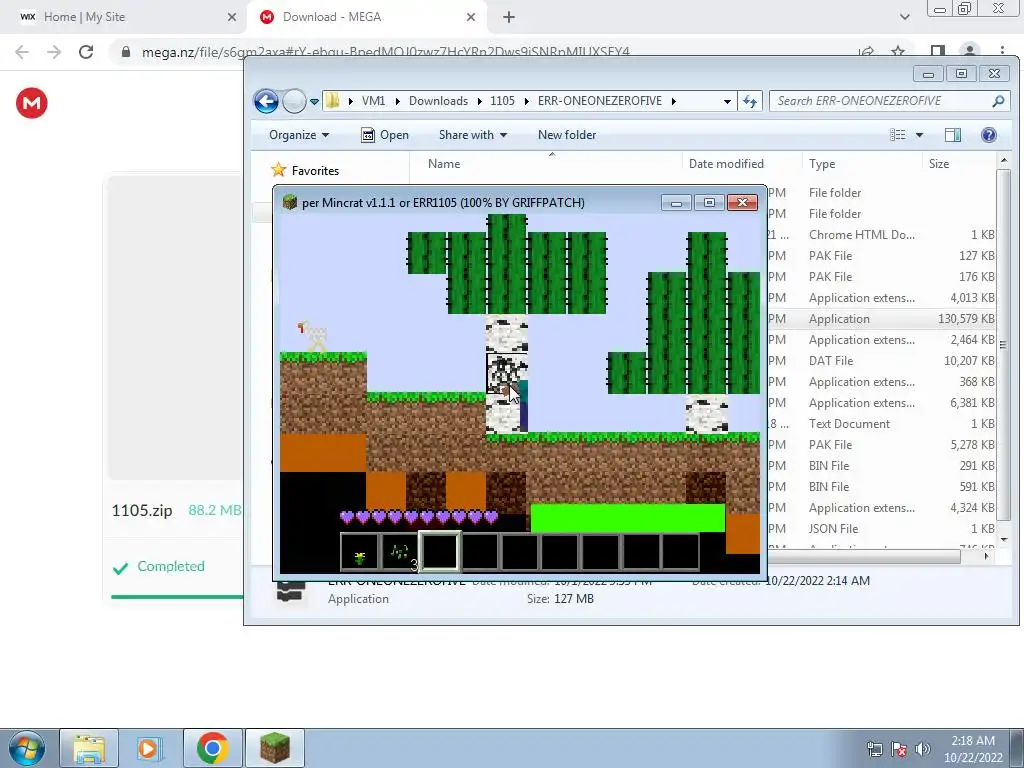1024x768 pixels.
Task: Toggle the preview pane button
Action: click(x=953, y=135)
